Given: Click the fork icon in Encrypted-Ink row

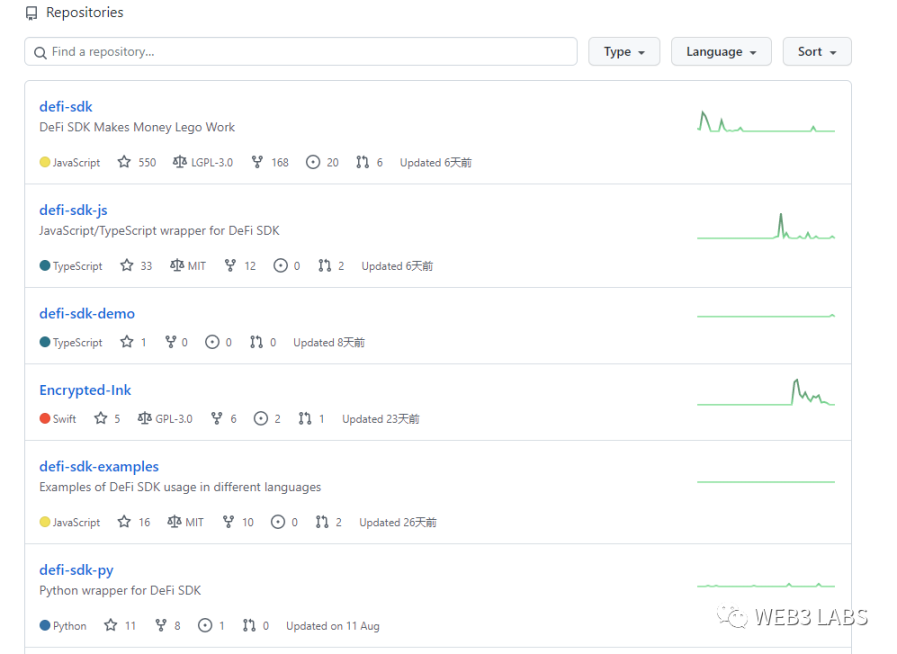Looking at the screenshot, I should tap(216, 418).
